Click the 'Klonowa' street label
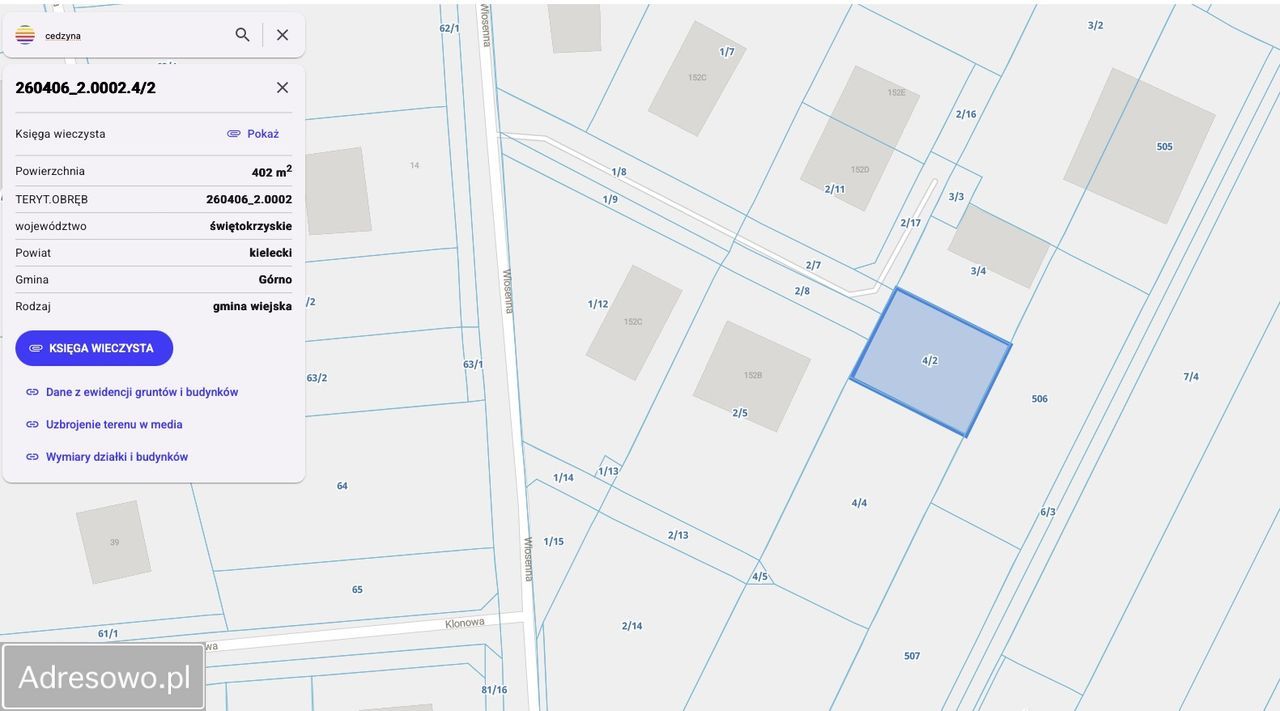Image resolution: width=1280 pixels, height=711 pixels. click(x=465, y=622)
